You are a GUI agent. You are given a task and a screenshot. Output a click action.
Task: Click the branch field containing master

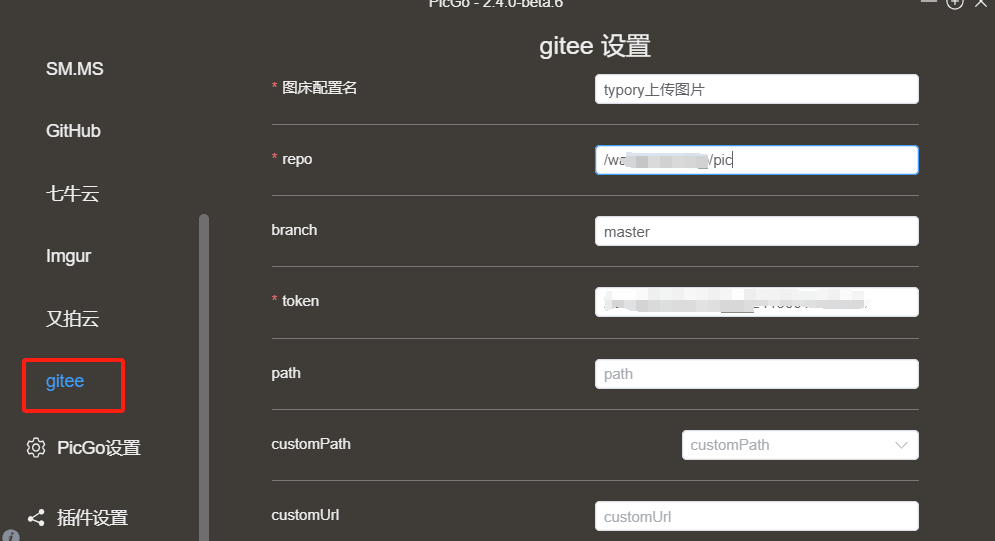(756, 231)
